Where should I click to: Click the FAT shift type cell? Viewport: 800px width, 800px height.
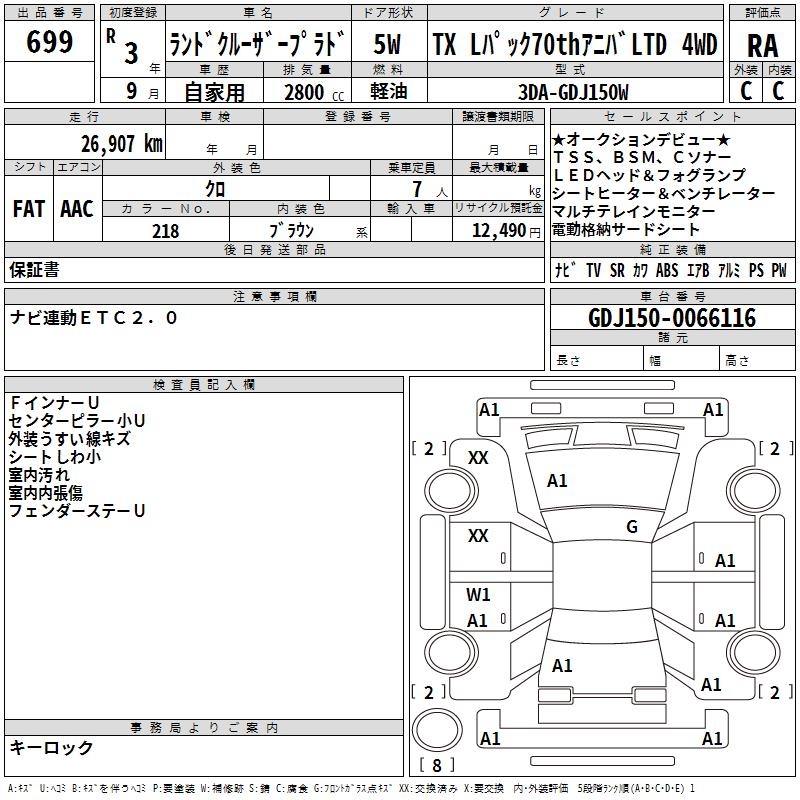tap(28, 209)
